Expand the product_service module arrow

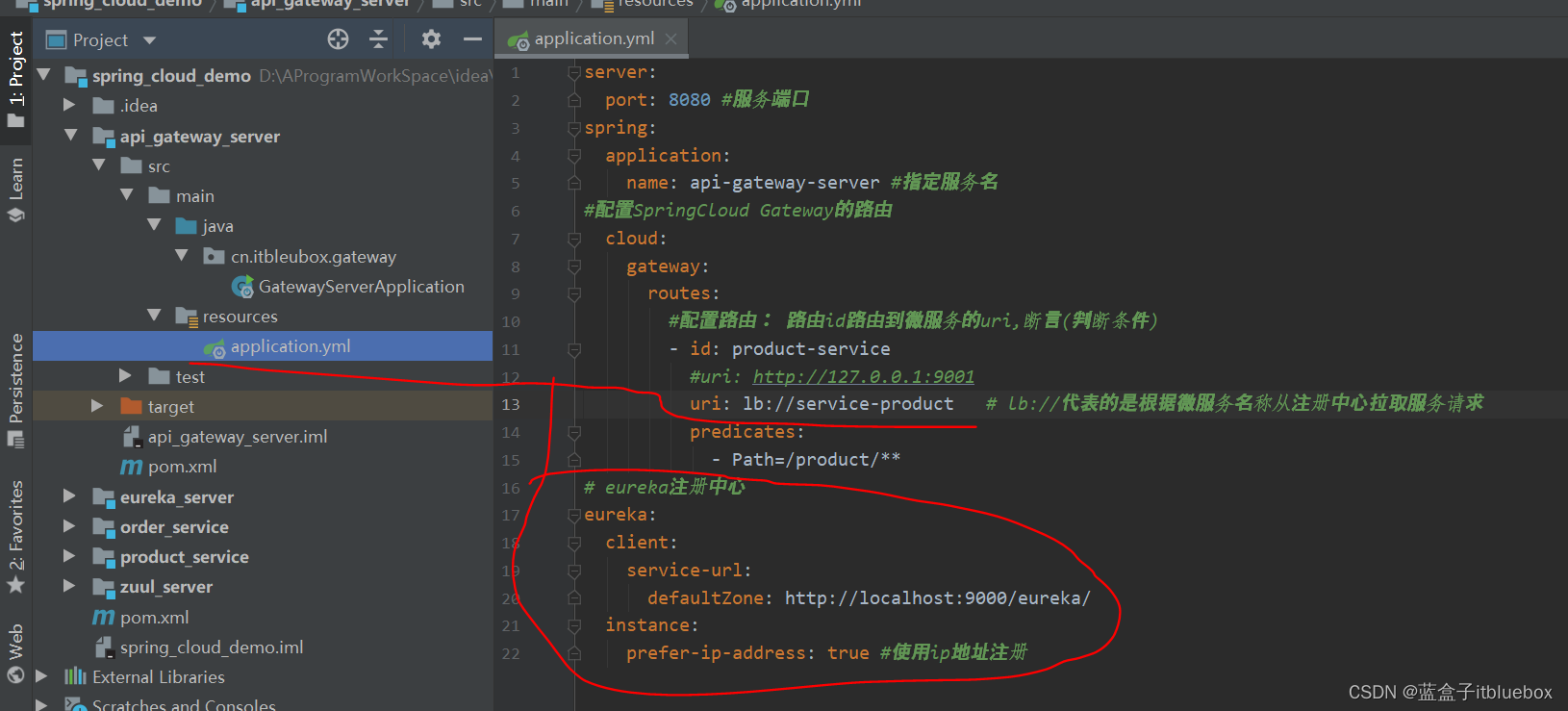pyautogui.click(x=69, y=556)
